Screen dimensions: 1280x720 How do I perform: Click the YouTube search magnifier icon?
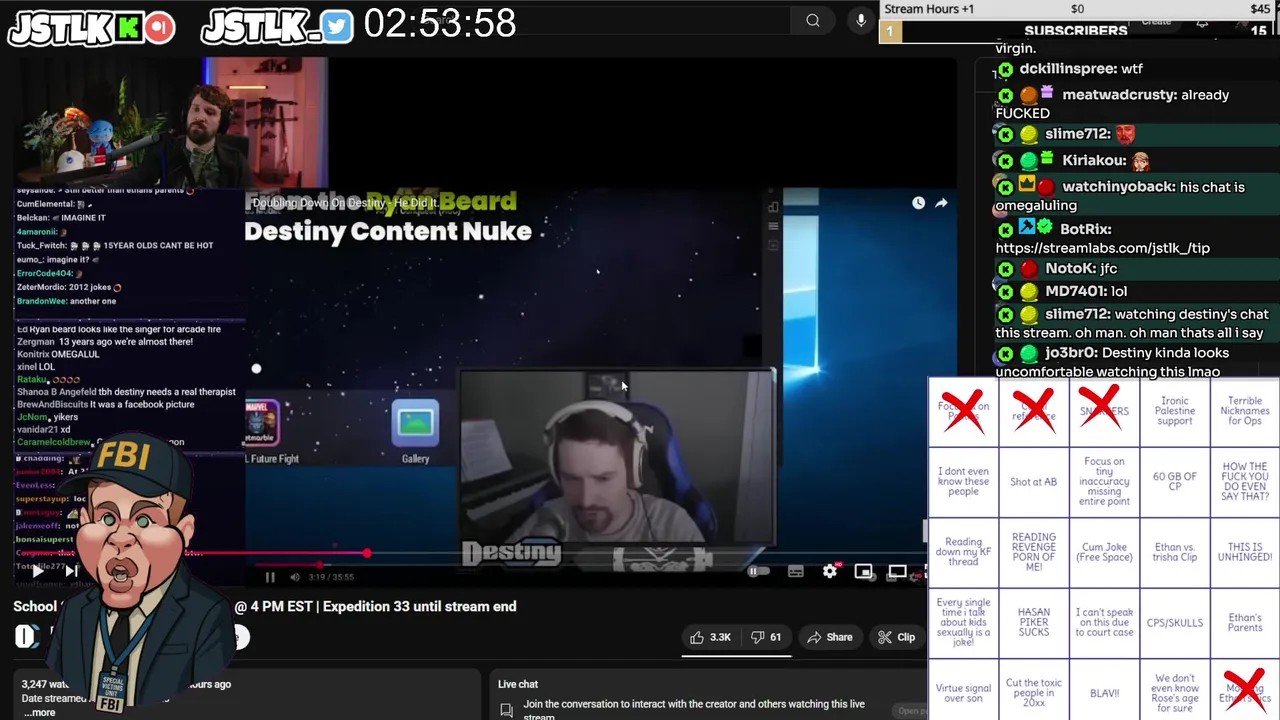pos(813,20)
